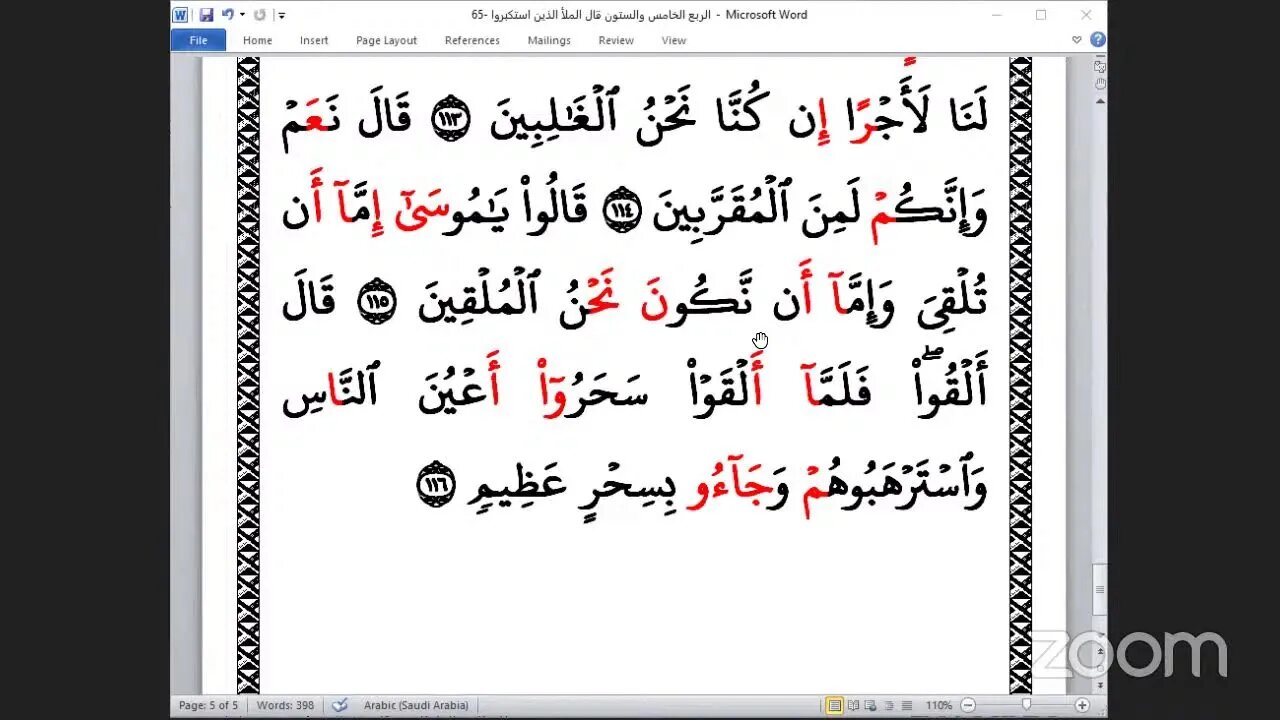Image resolution: width=1280 pixels, height=720 pixels.
Task: Open the Review tab
Action: (x=616, y=40)
